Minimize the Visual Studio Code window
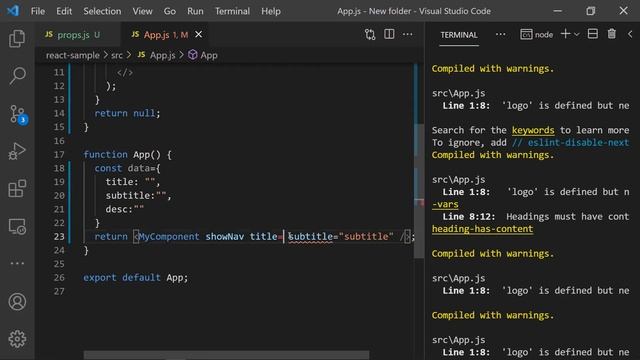 click(x=558, y=11)
